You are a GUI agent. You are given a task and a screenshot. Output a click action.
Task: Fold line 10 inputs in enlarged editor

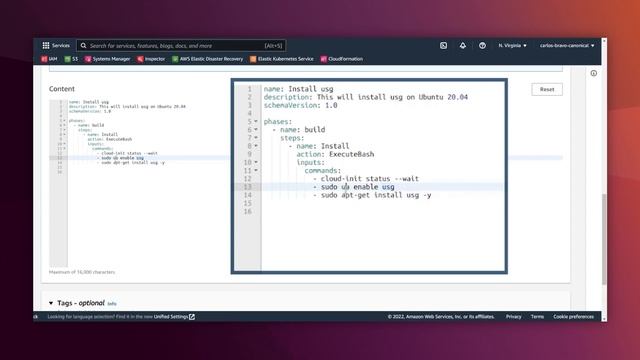[256, 162]
